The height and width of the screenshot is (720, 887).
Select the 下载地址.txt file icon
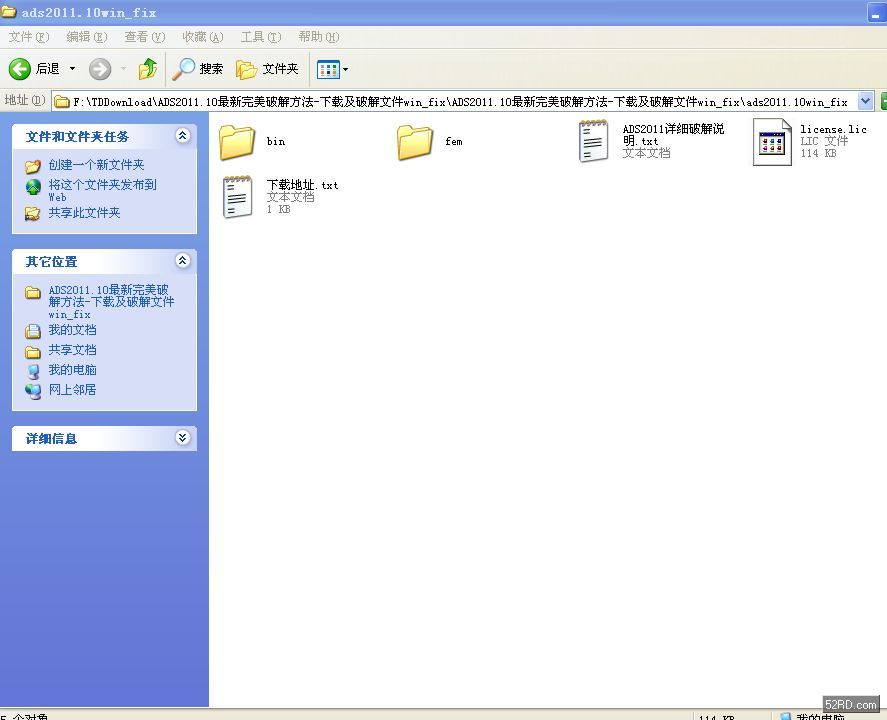[238, 196]
